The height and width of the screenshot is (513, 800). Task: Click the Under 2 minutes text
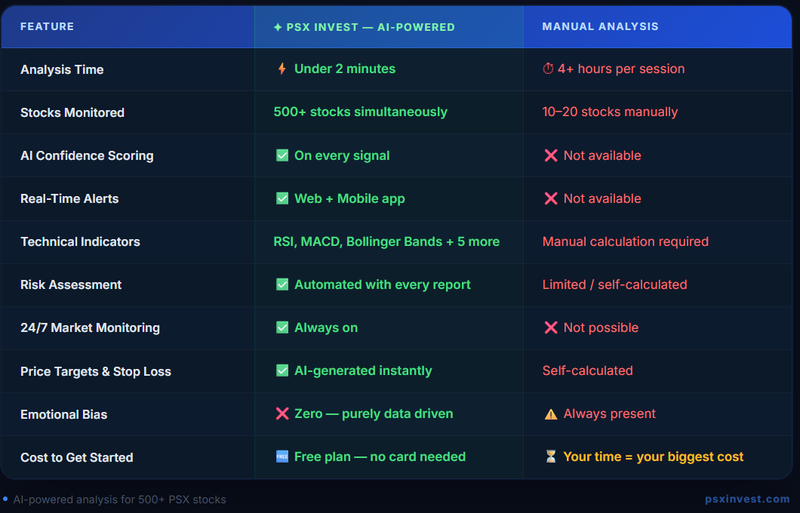coord(345,68)
